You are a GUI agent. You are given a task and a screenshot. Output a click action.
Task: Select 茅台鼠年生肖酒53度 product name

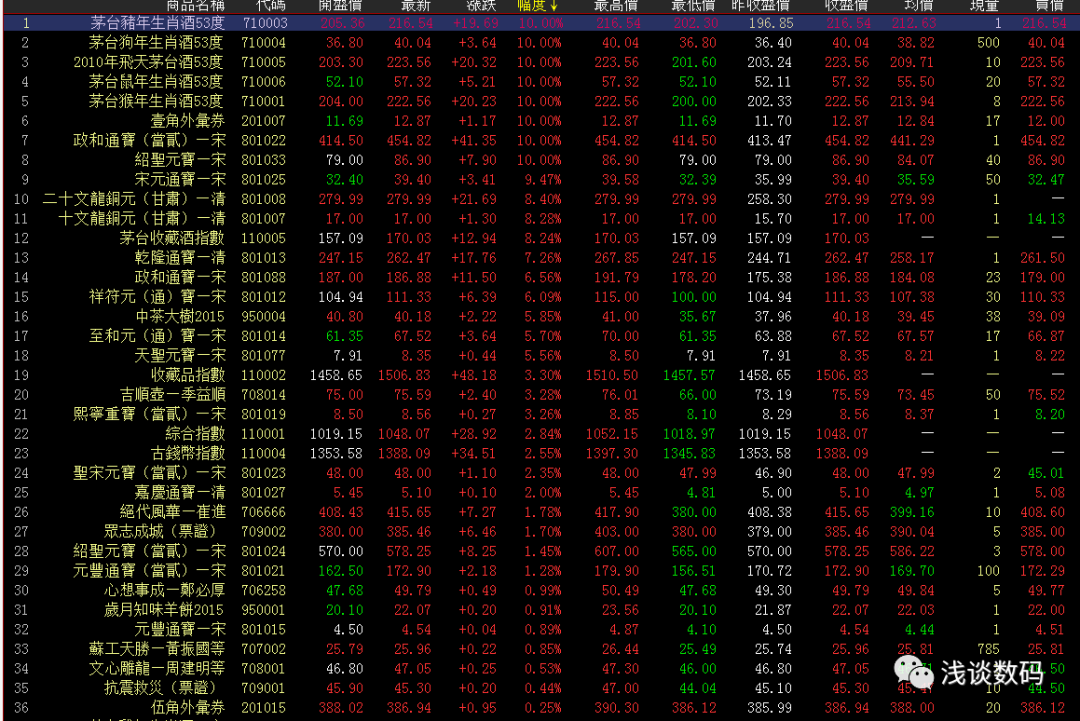(x=157, y=81)
